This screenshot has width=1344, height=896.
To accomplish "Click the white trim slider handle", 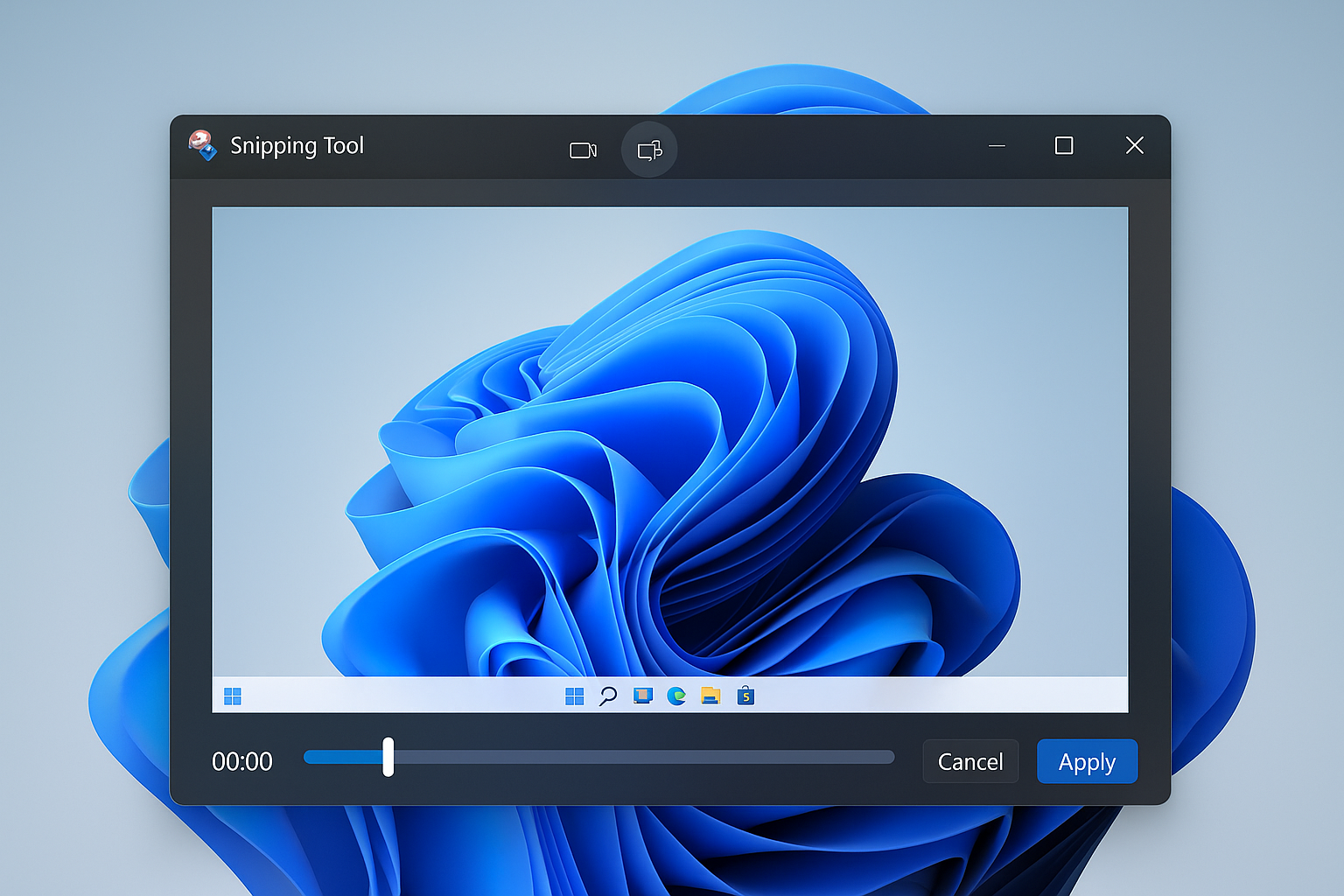I will (388, 757).
